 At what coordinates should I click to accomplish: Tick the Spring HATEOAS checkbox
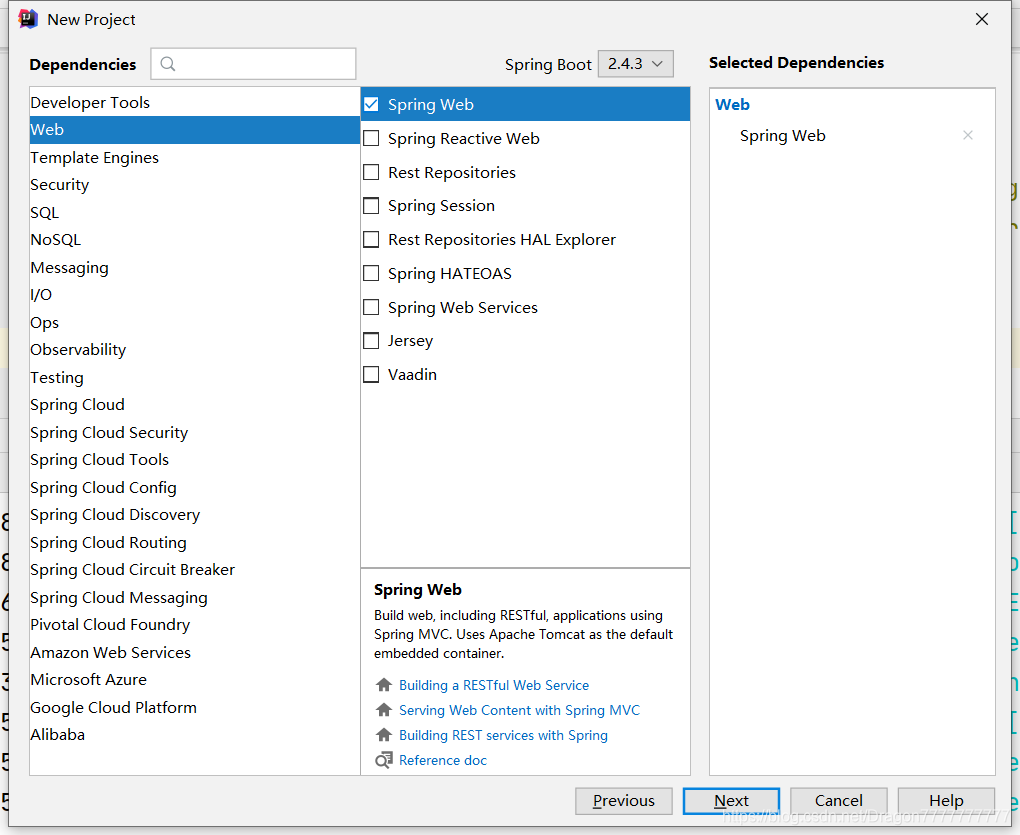371,273
